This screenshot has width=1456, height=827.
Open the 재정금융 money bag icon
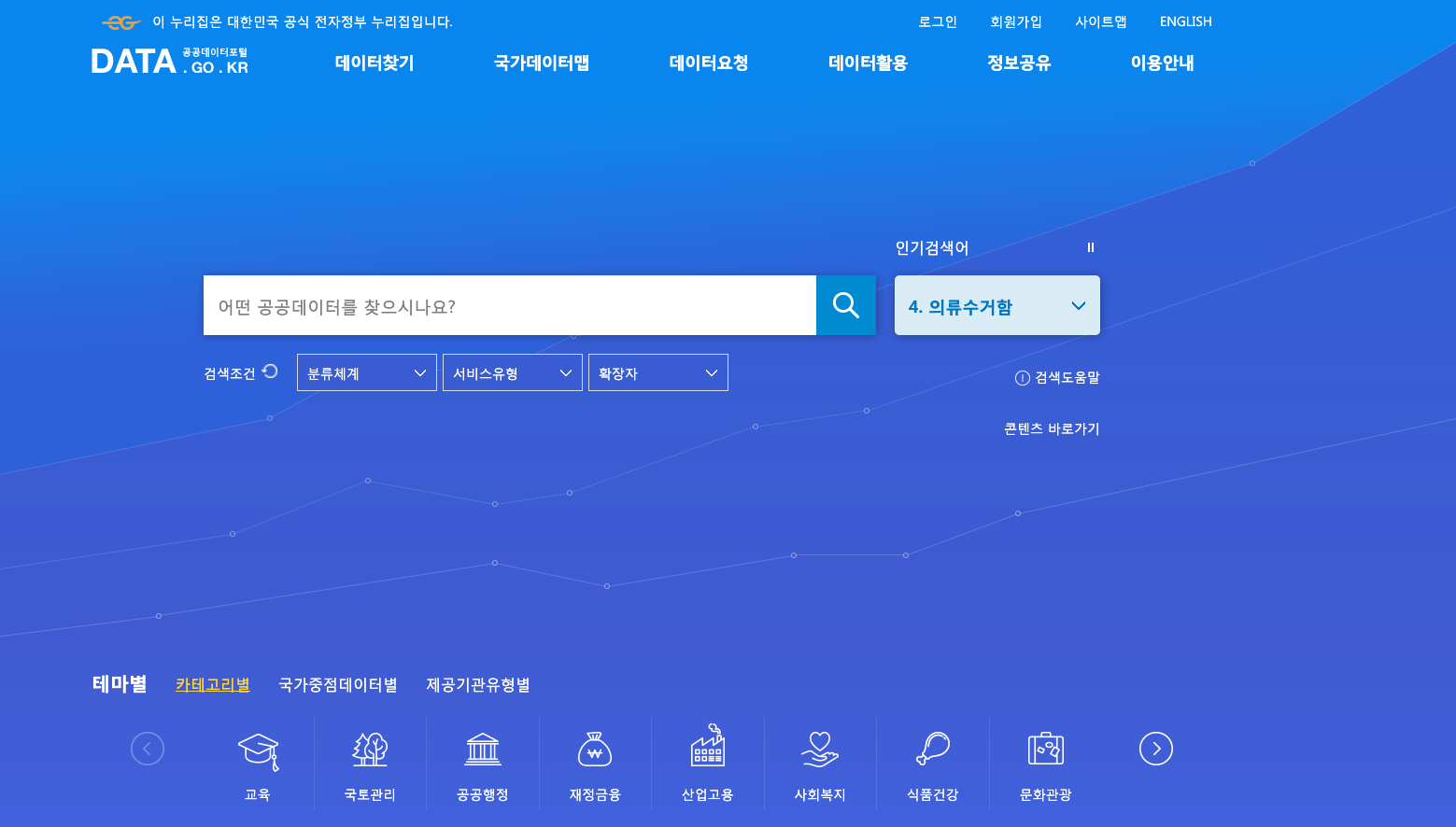tap(595, 749)
